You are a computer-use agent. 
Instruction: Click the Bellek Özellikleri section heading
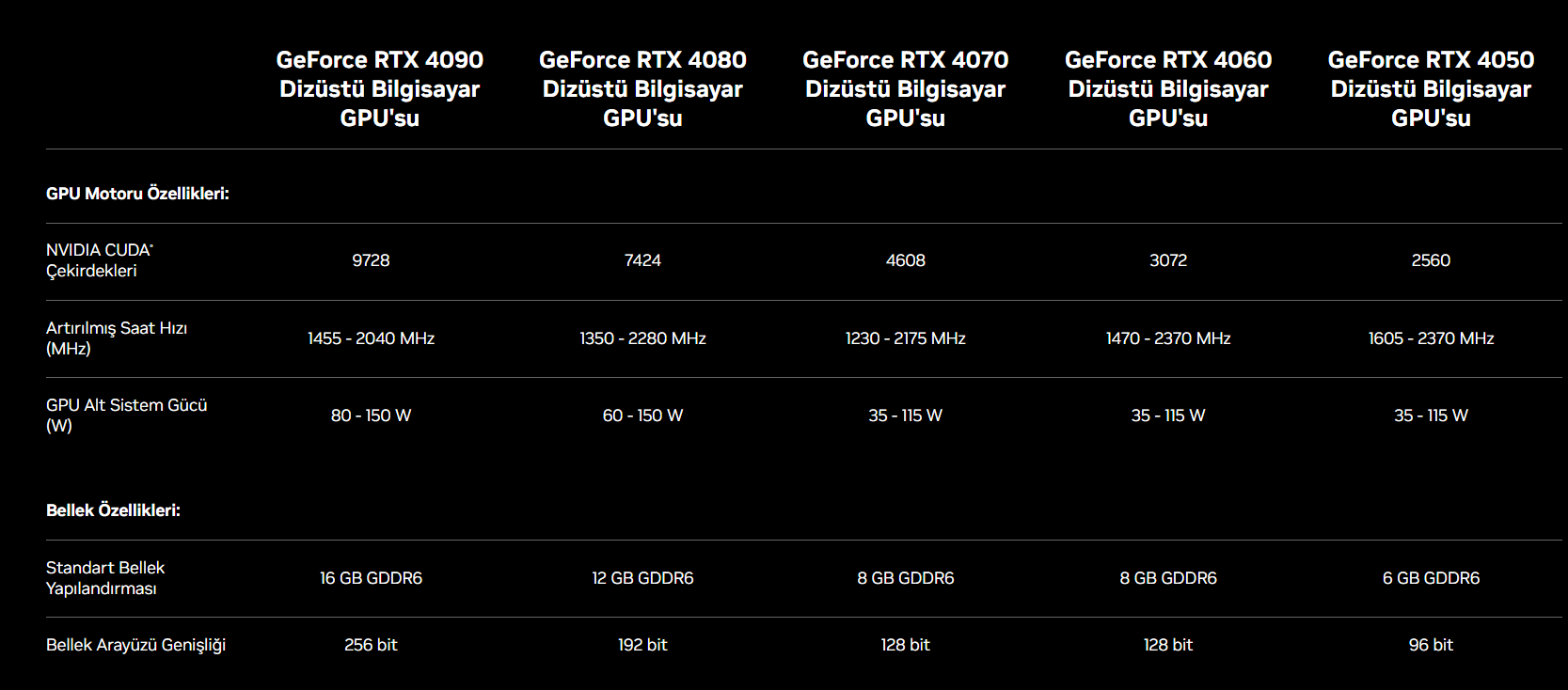[113, 510]
